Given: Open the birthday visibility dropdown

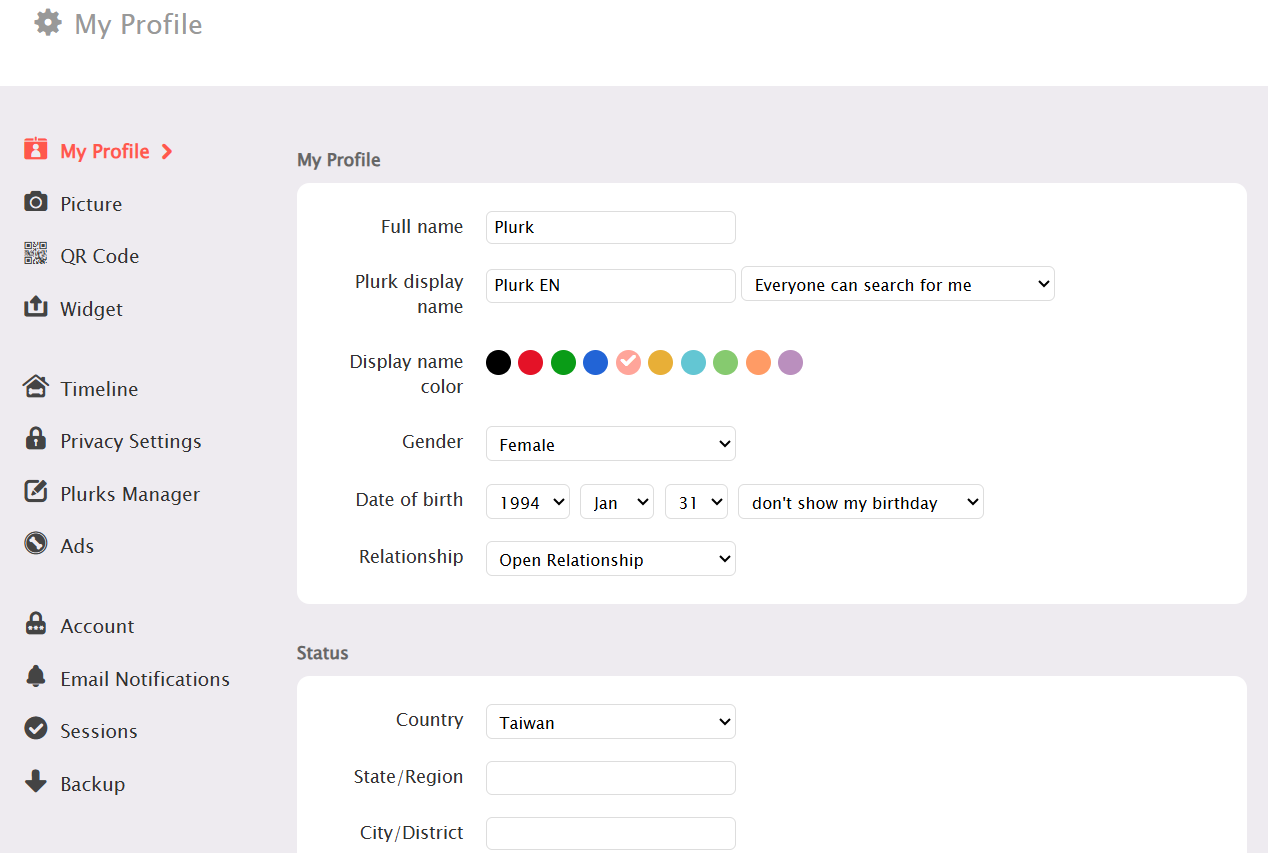Looking at the screenshot, I should click(861, 502).
